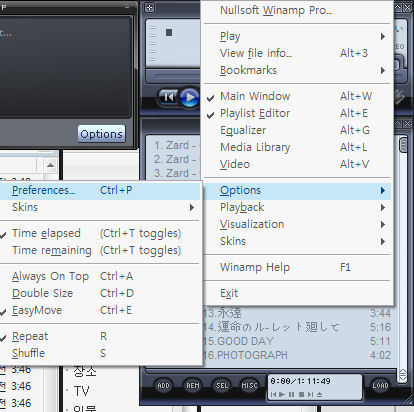This screenshot has height=412, width=414.
Task: Click the Options button in the dark panel
Action: [x=101, y=134]
